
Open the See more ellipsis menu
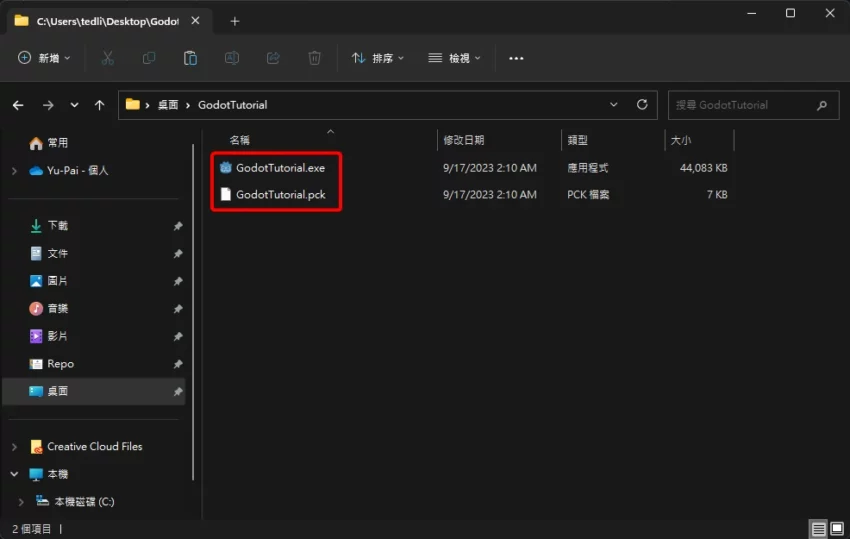coord(516,58)
